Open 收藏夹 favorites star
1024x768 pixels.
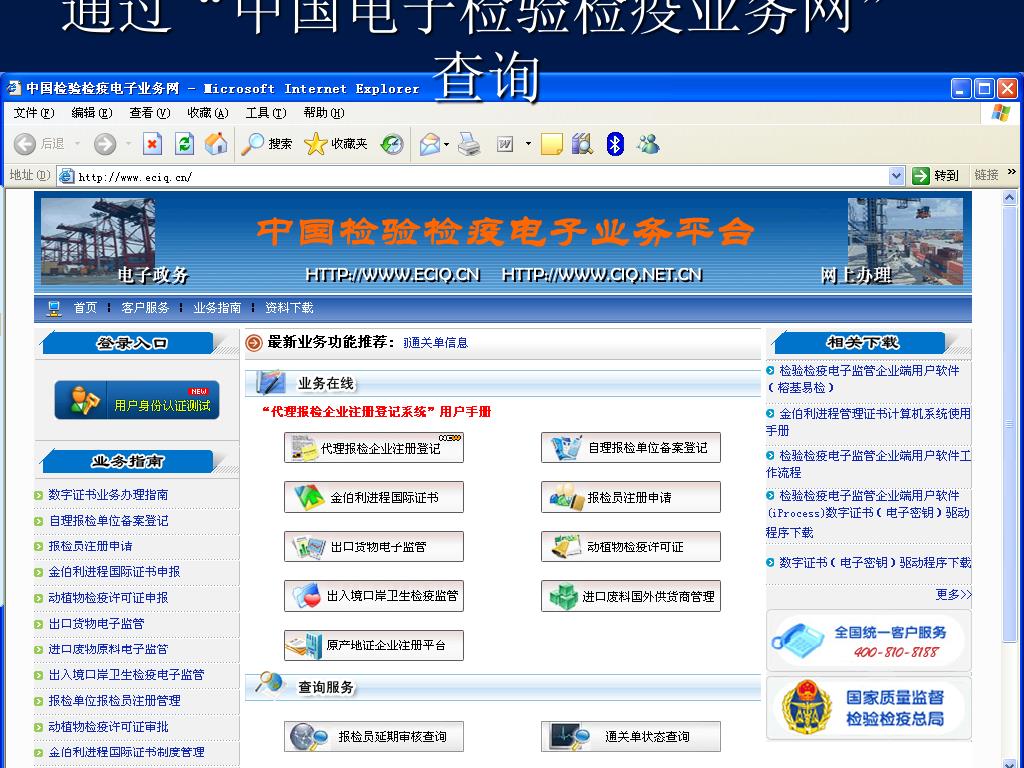[x=336, y=144]
